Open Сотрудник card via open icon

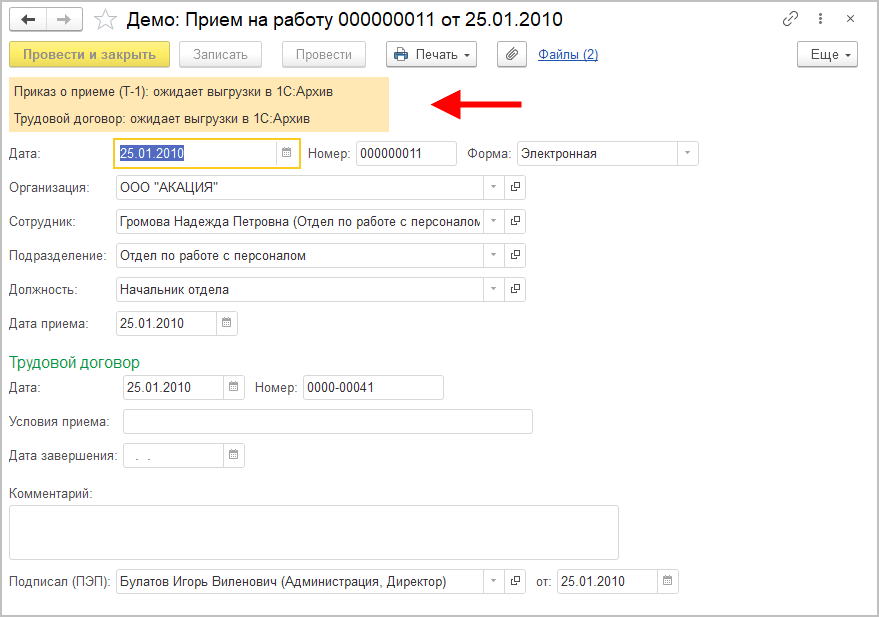(516, 221)
